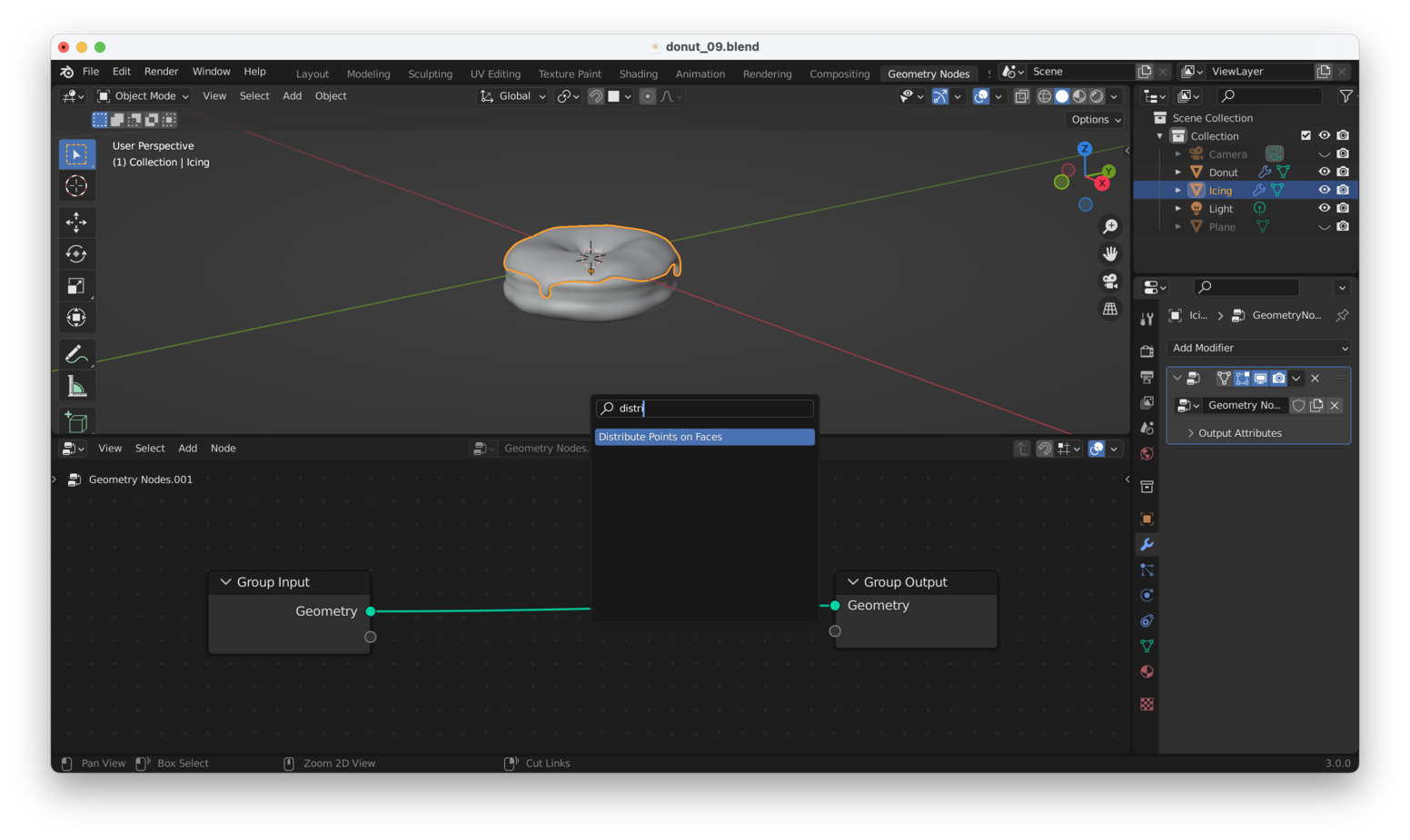Expand the Output Attributes section
The height and width of the screenshot is (840, 1410).
[1238, 433]
